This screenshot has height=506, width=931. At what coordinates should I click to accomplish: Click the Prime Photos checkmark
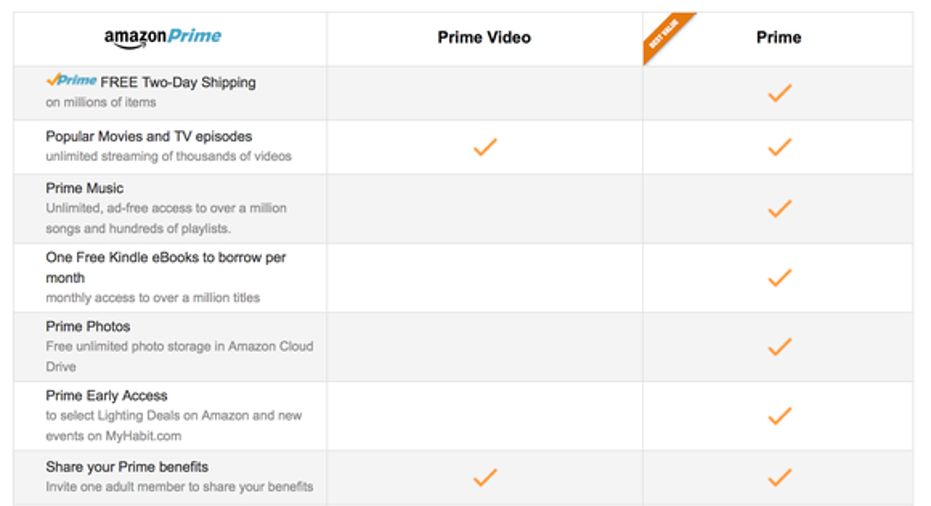(780, 346)
